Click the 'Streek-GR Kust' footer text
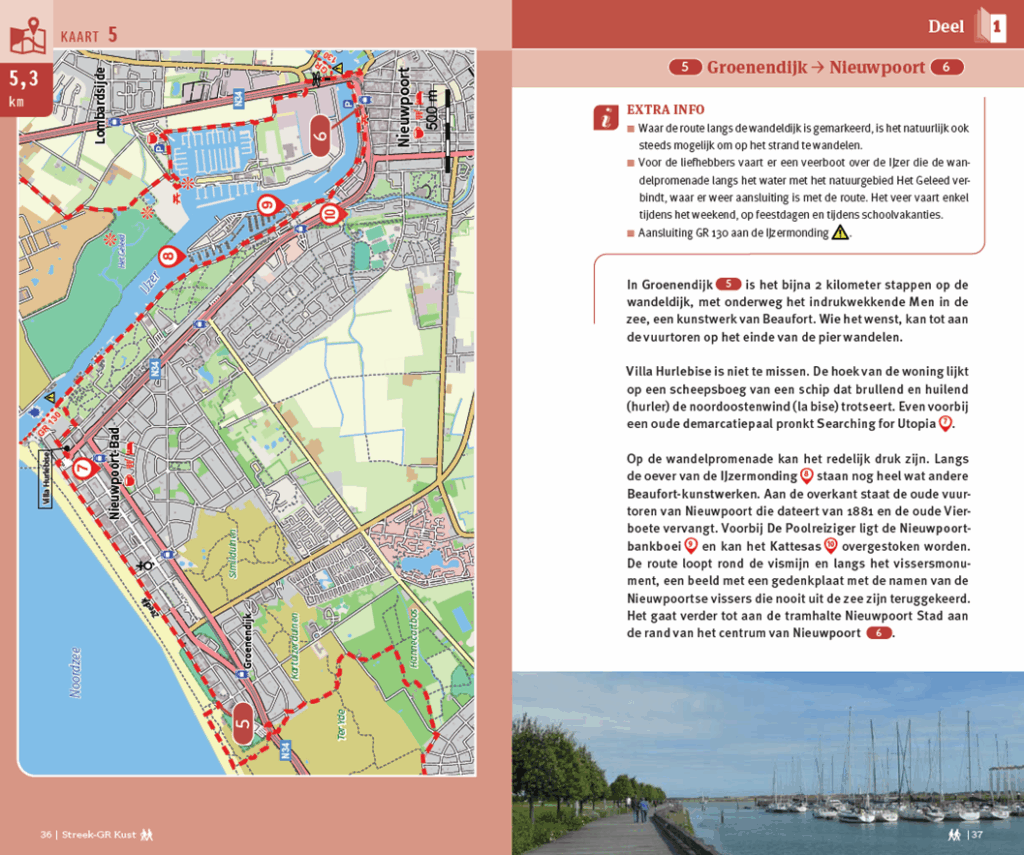Viewport: 1024px width, 855px height. point(99,834)
